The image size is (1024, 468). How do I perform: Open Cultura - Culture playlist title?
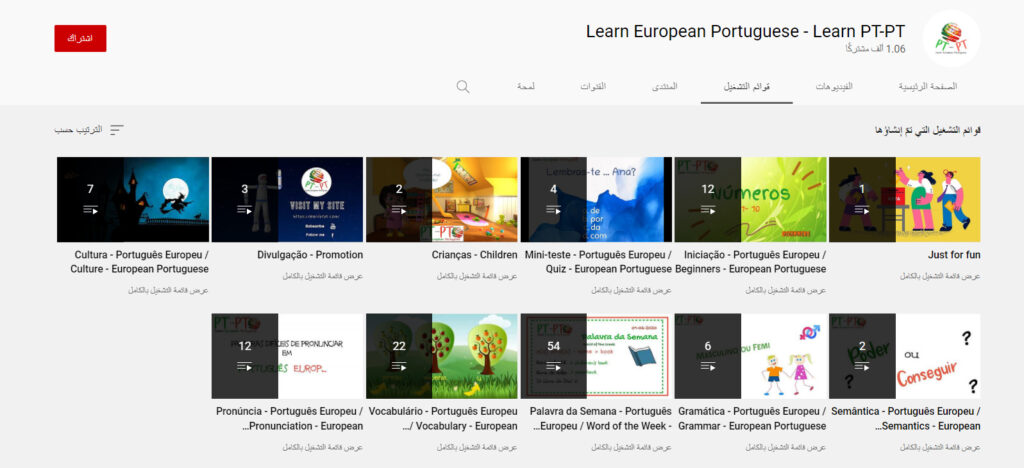(140, 262)
